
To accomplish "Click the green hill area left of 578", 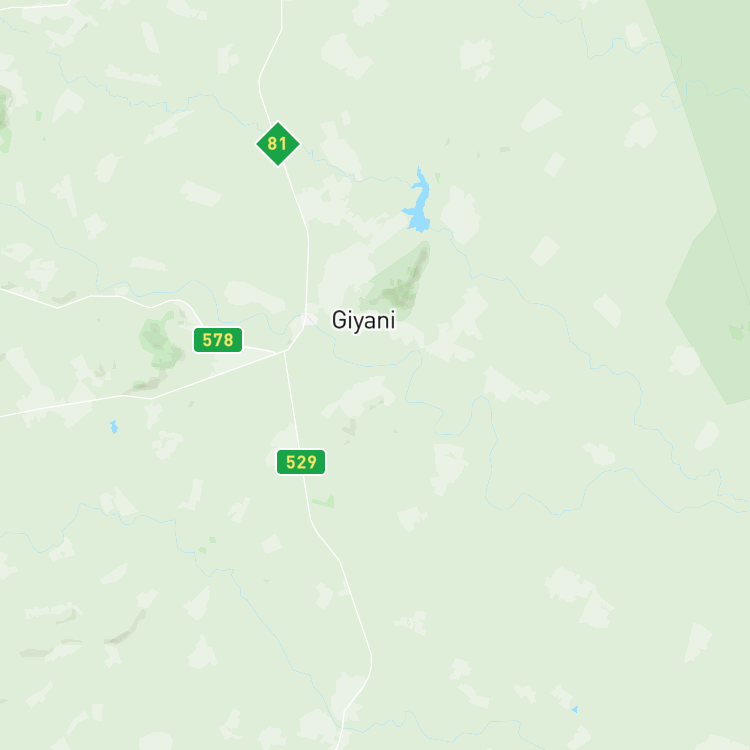I will coord(160,342).
